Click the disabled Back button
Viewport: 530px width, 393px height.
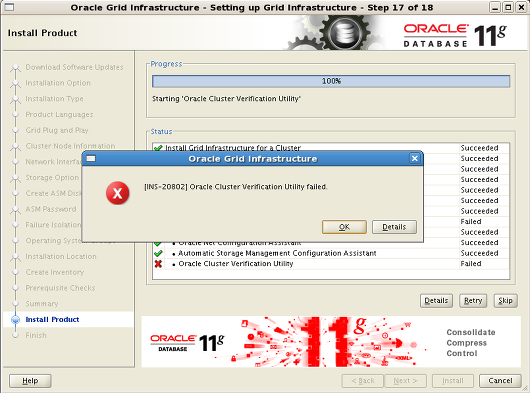pos(363,380)
